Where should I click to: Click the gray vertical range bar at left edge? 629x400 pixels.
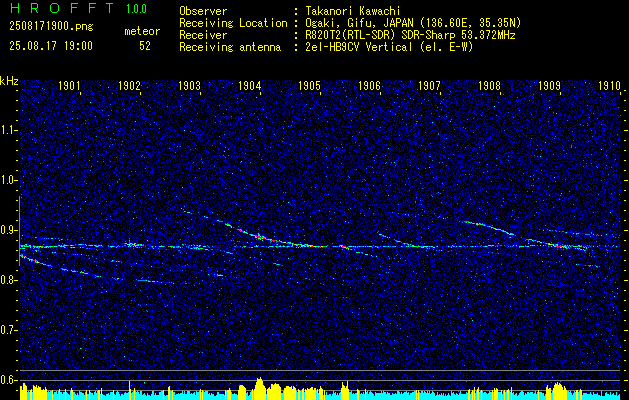pyautogui.click(x=19, y=231)
